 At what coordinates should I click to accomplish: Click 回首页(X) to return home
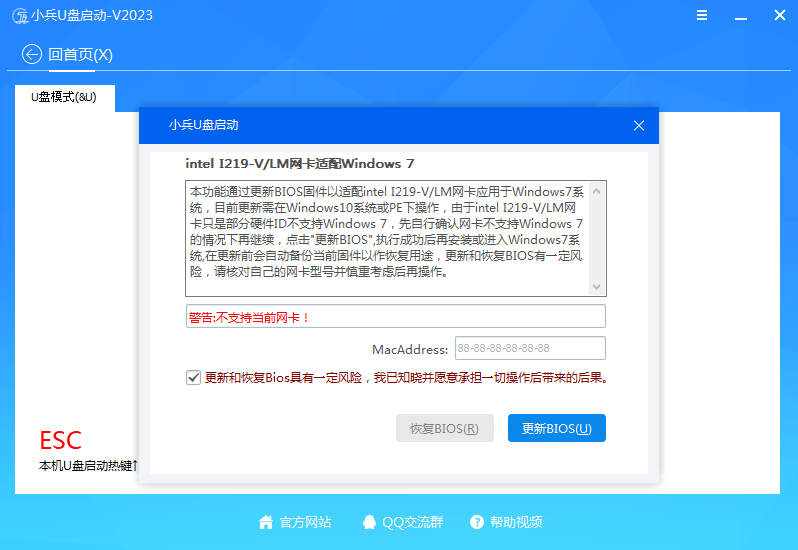click(x=80, y=54)
